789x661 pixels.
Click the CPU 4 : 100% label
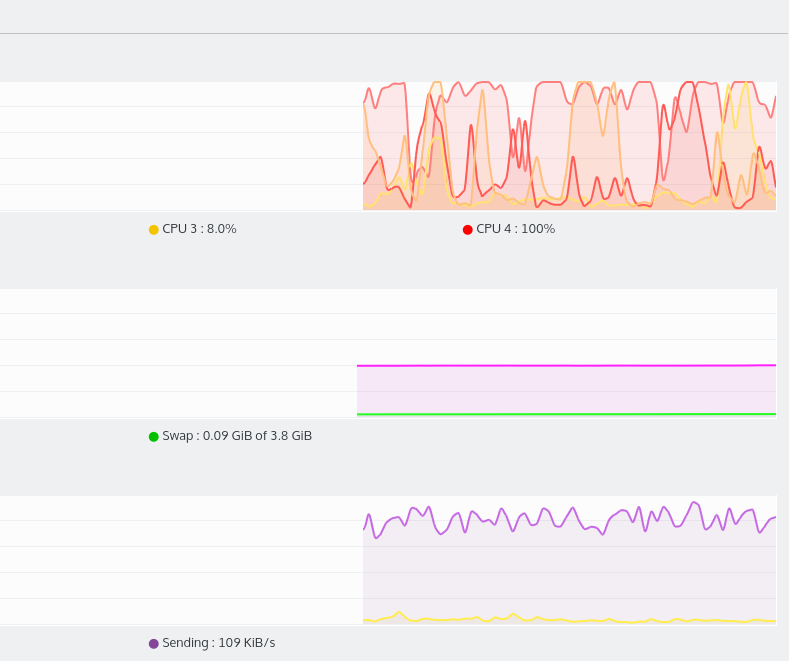point(515,229)
